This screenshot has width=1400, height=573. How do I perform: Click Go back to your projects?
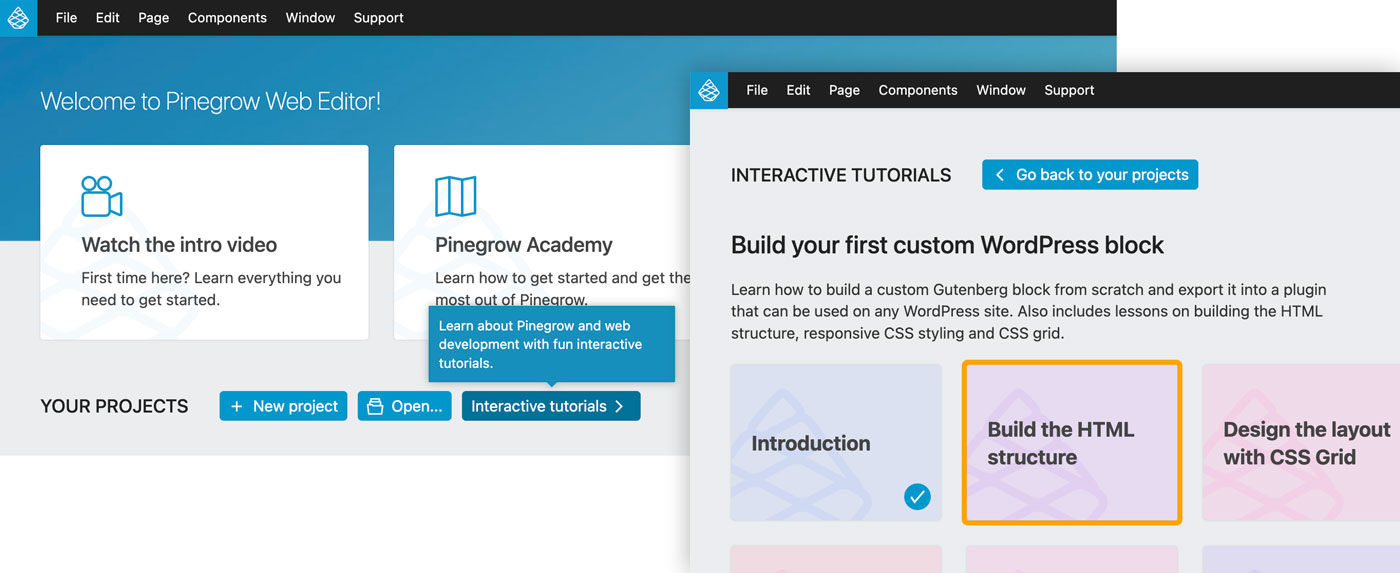point(1090,175)
